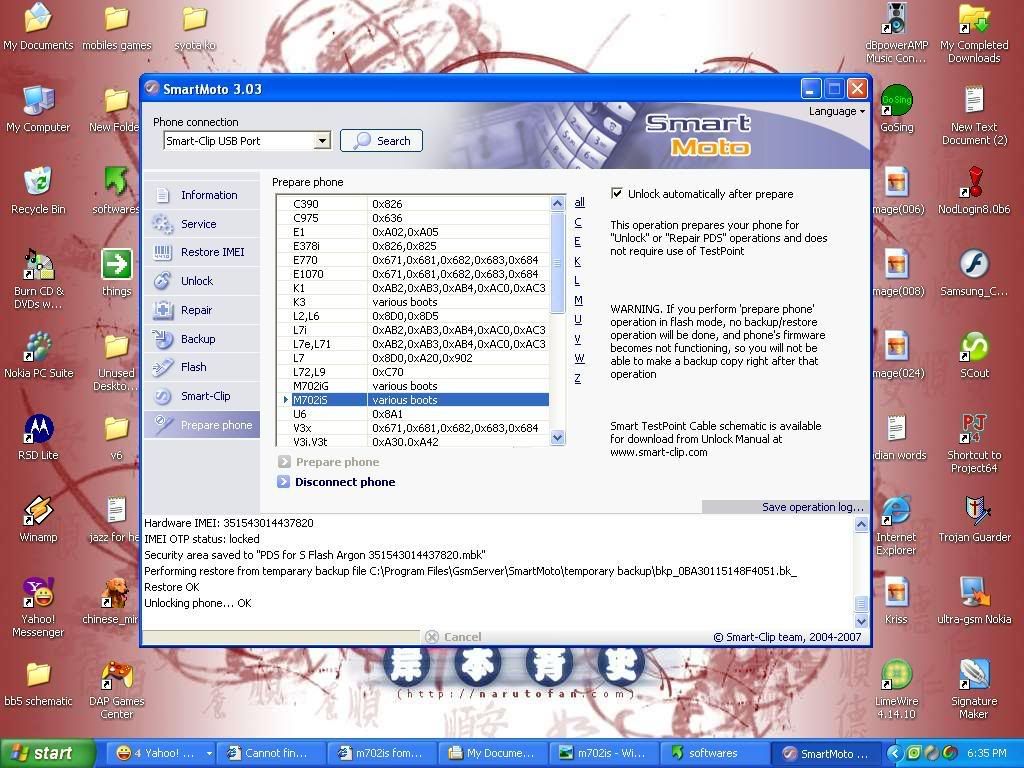Select V3x row in model list
Viewport: 1024px width, 768px height.
pos(413,428)
